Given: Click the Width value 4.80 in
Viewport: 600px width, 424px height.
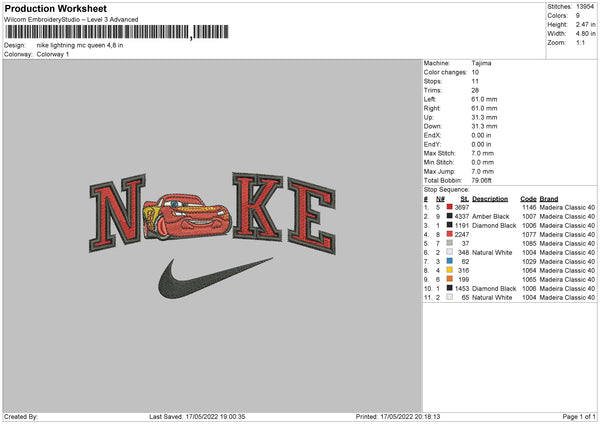Looking at the screenshot, I should tap(585, 34).
